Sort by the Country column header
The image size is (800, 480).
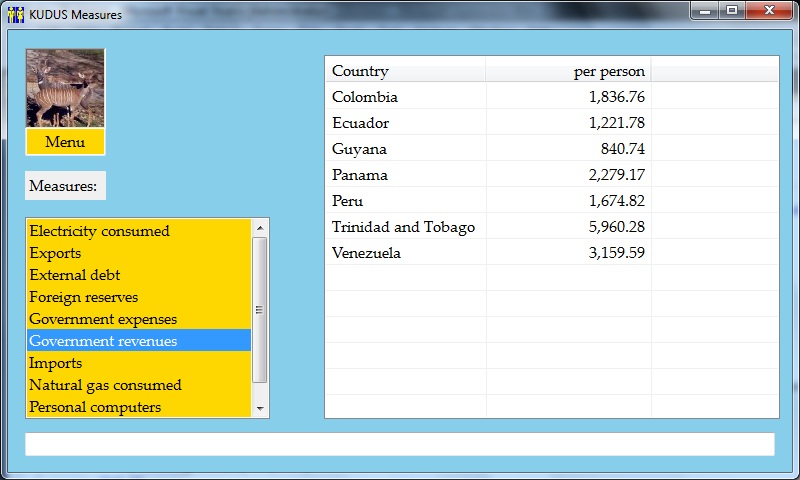(x=405, y=71)
